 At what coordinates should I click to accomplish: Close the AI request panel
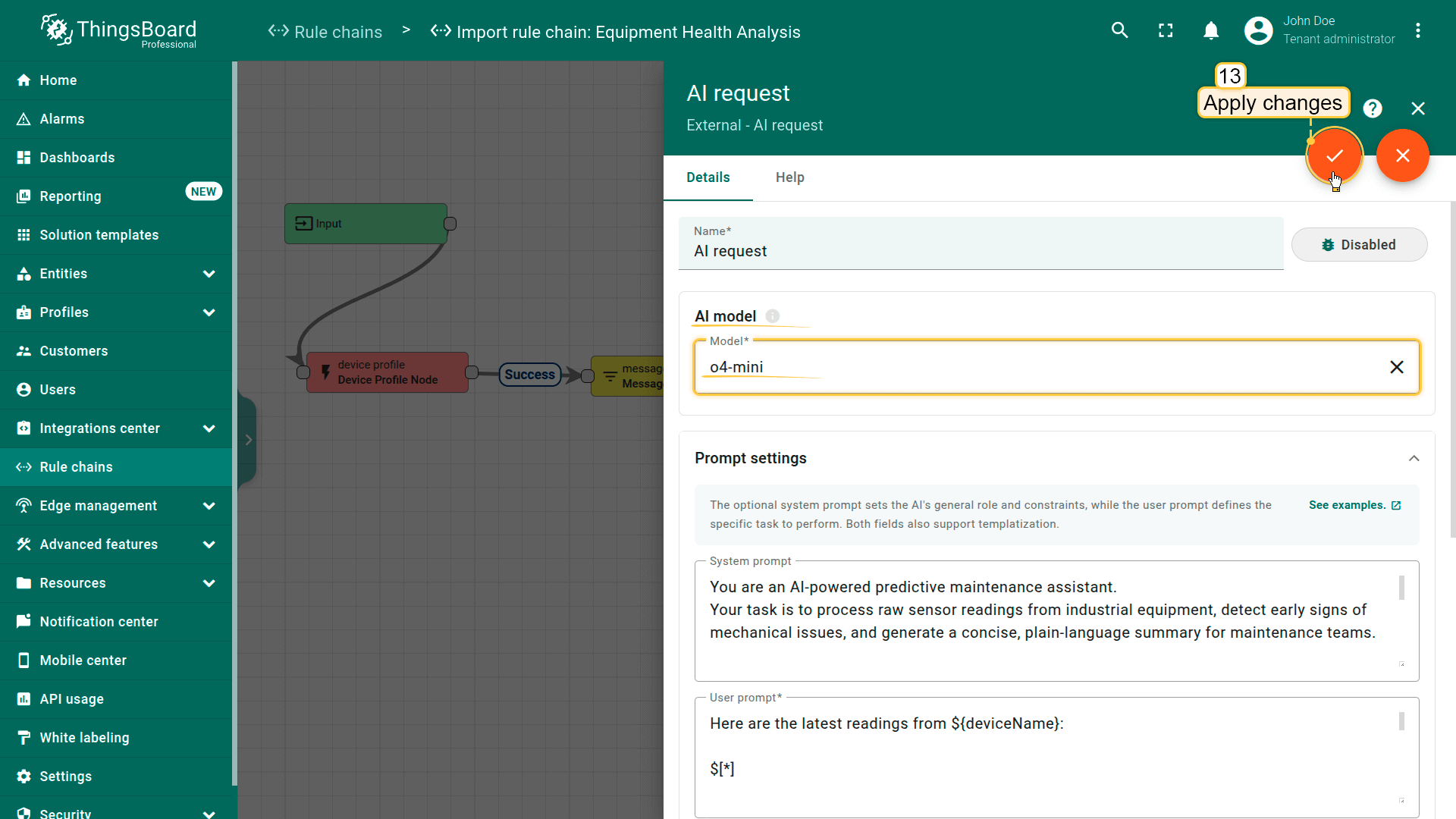point(1418,108)
